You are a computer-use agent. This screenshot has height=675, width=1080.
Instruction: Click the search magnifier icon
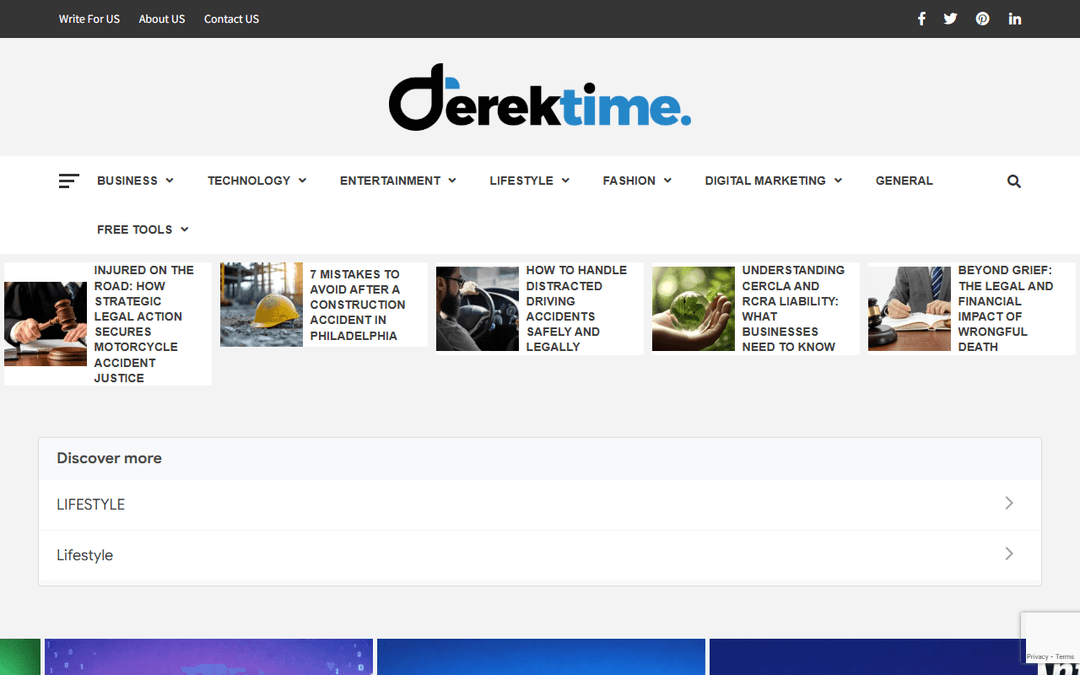(1014, 181)
